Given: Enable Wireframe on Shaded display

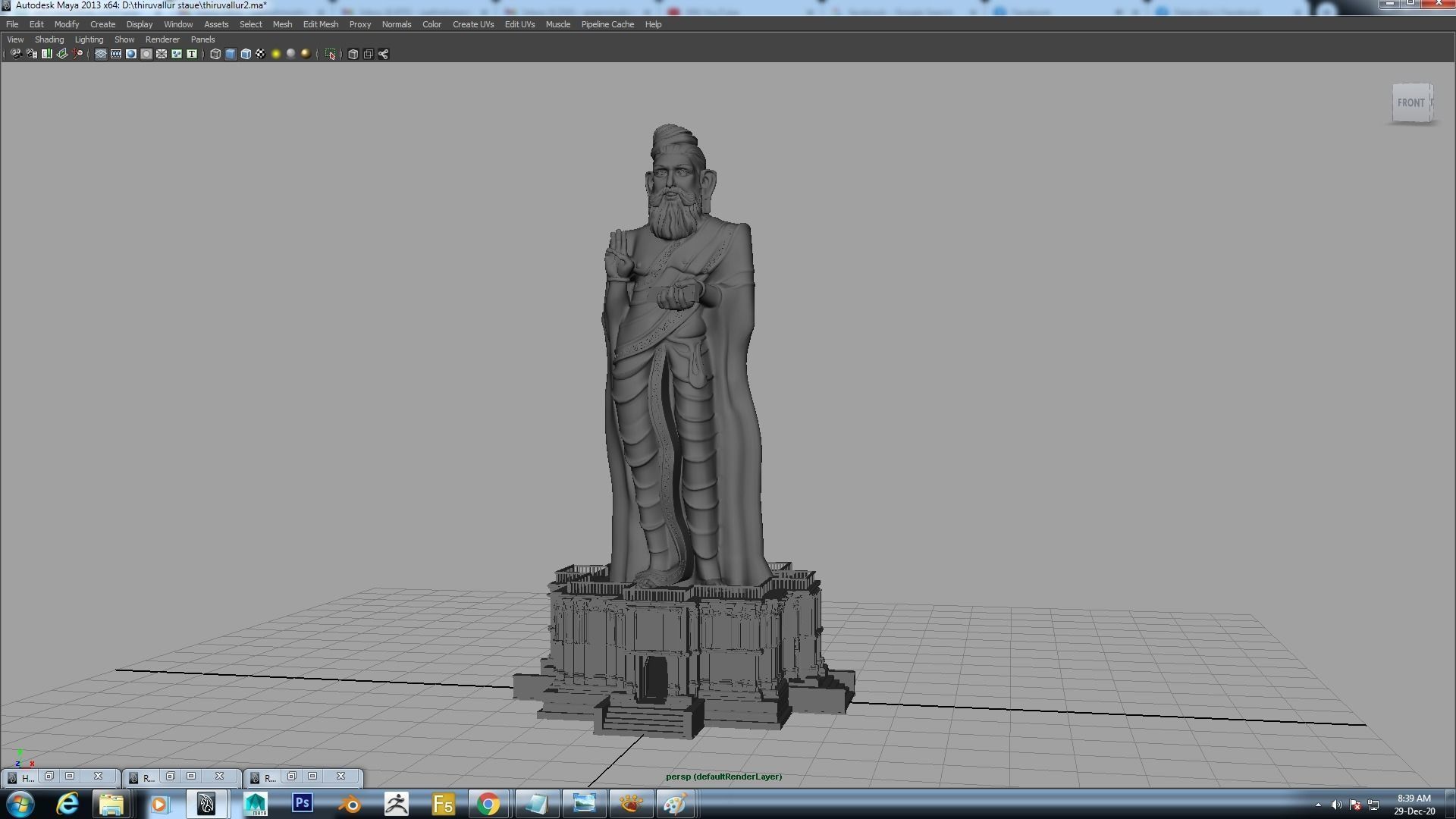Looking at the screenshot, I should [x=246, y=54].
